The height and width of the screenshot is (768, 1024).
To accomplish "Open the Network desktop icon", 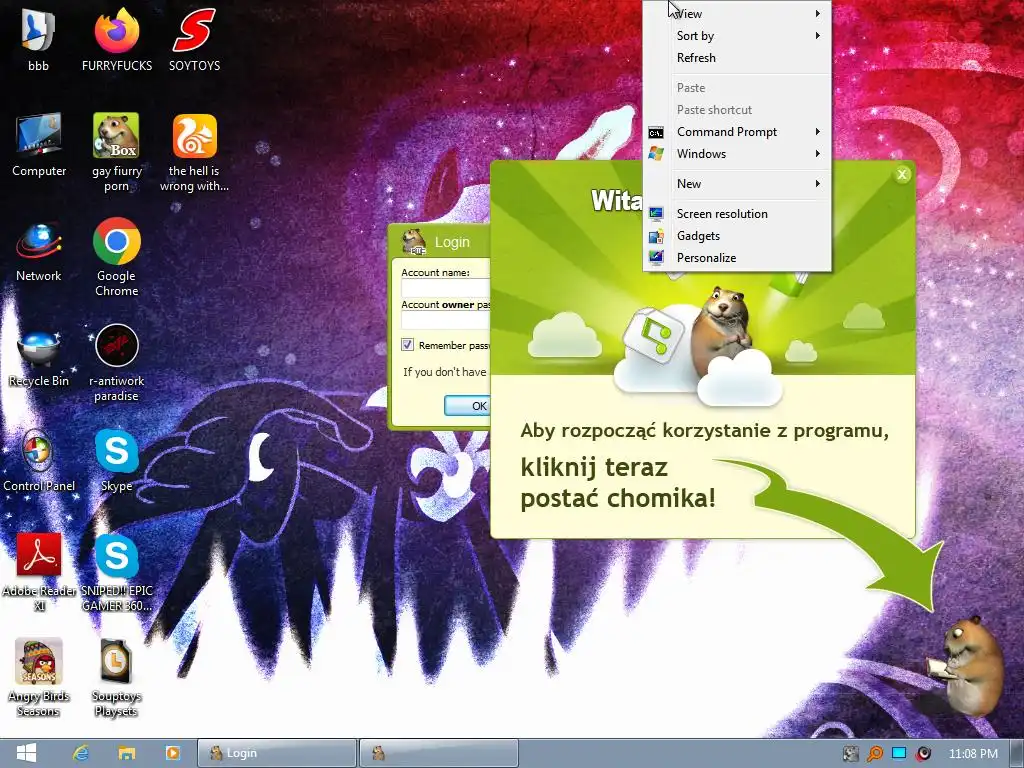I will coord(39,251).
